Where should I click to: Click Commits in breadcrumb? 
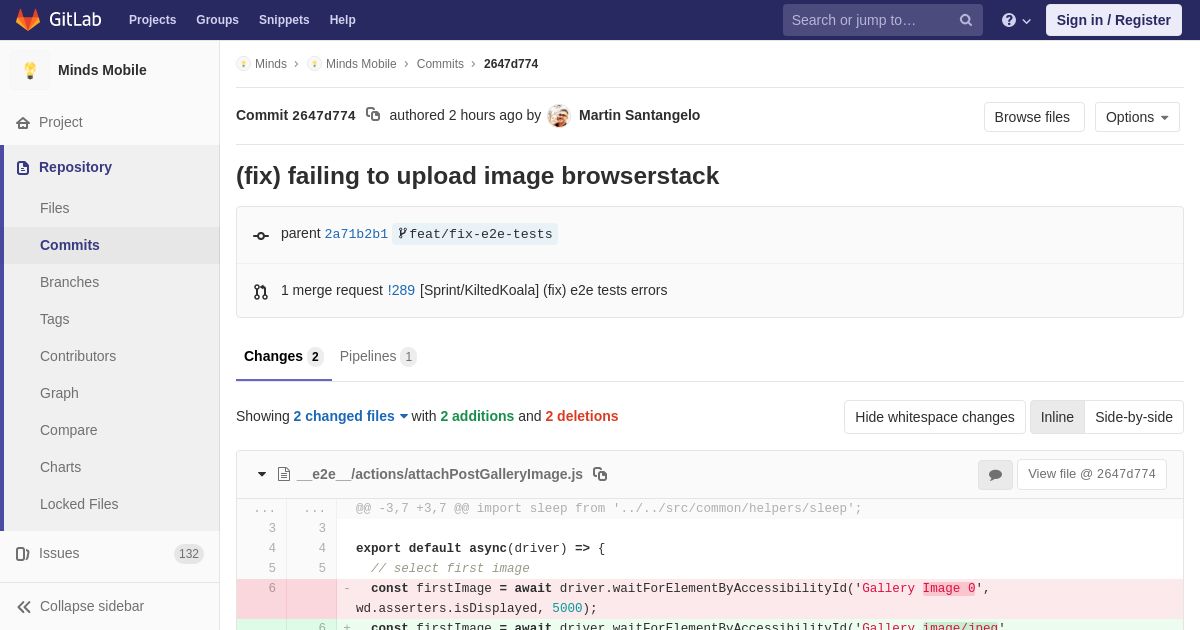(440, 64)
